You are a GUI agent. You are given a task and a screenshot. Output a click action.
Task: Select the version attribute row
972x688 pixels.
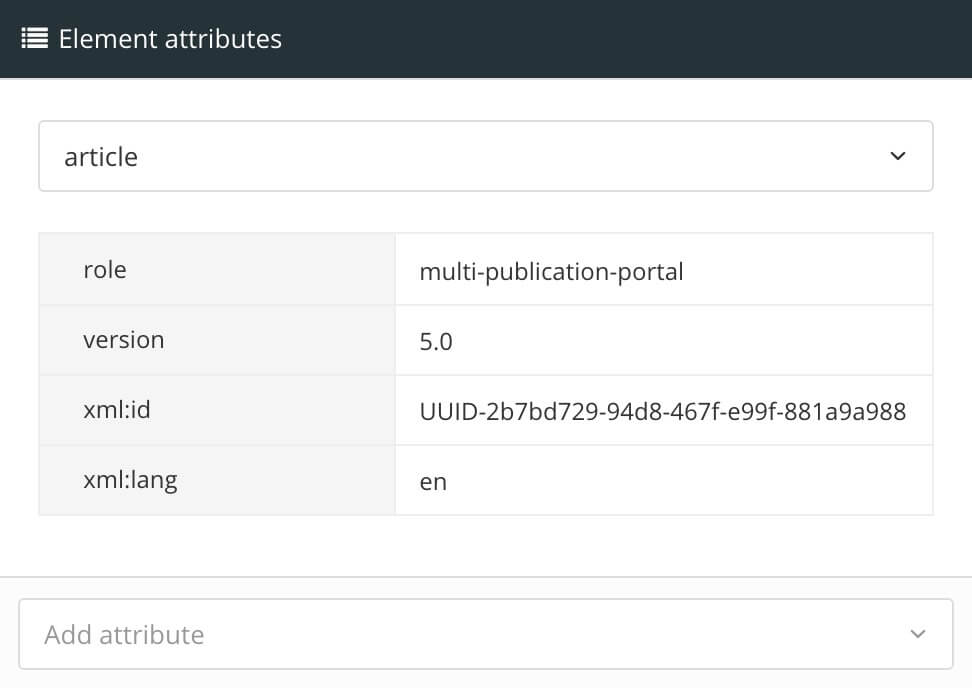[216, 340]
